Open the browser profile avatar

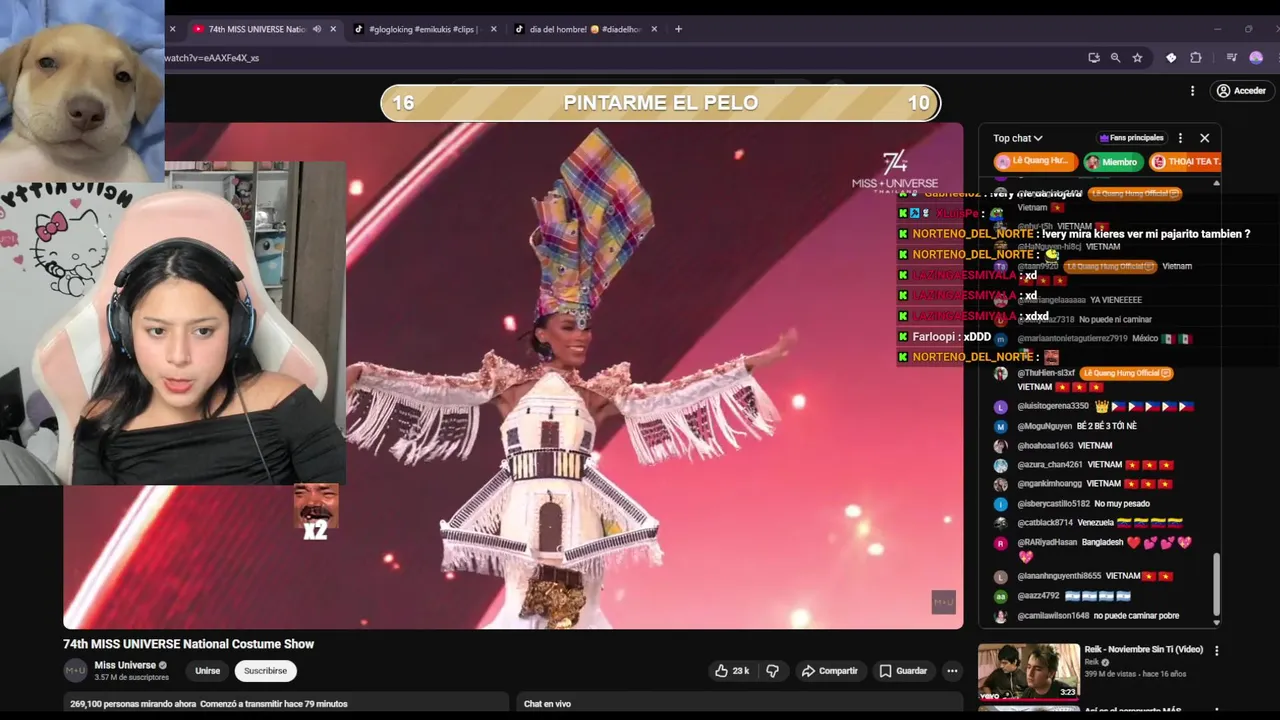(1256, 58)
